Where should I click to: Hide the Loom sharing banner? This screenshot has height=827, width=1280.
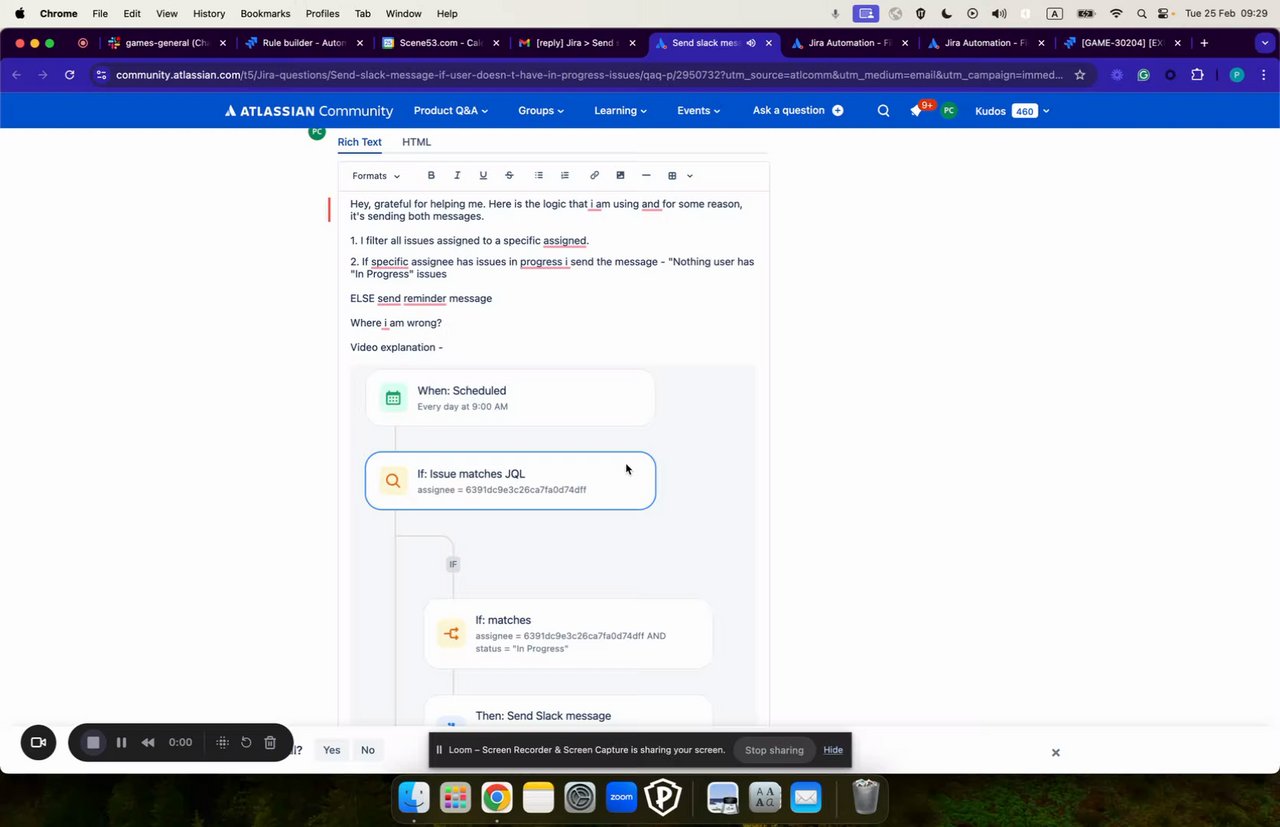[833, 750]
